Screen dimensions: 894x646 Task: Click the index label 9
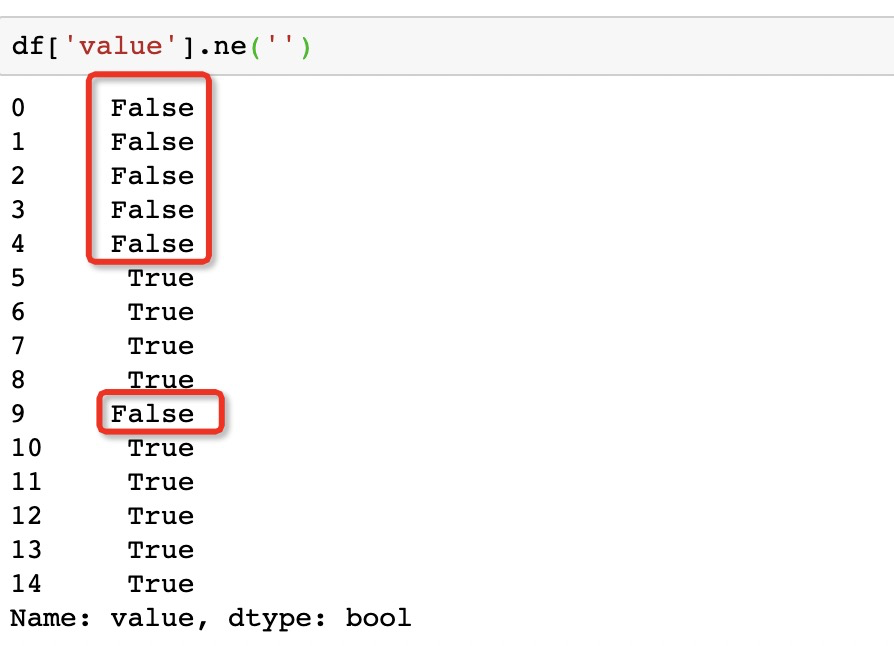coord(18,414)
